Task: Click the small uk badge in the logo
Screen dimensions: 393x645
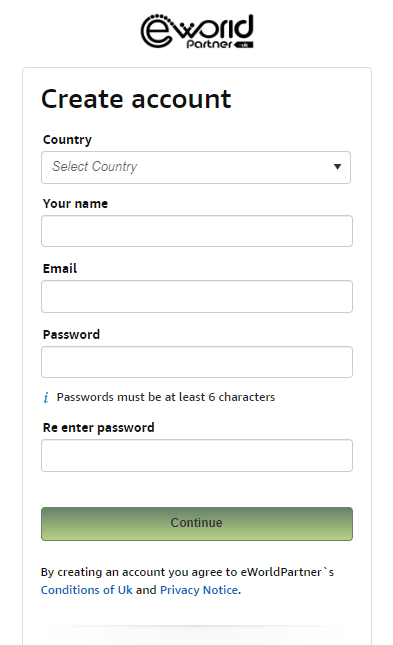Action: (x=244, y=45)
